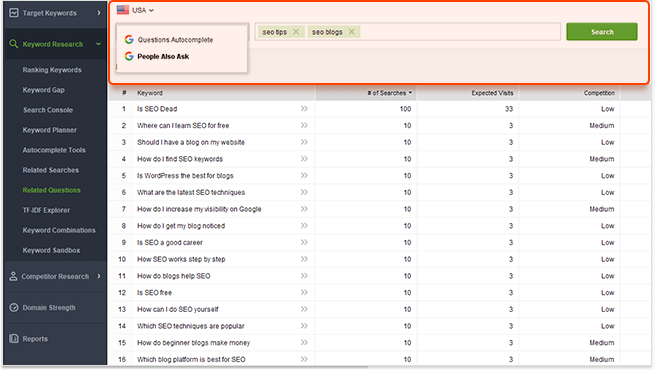The height and width of the screenshot is (370, 655).
Task: Click double-arrow for 'Which blog platform is best for SEO'
Action: click(x=304, y=359)
